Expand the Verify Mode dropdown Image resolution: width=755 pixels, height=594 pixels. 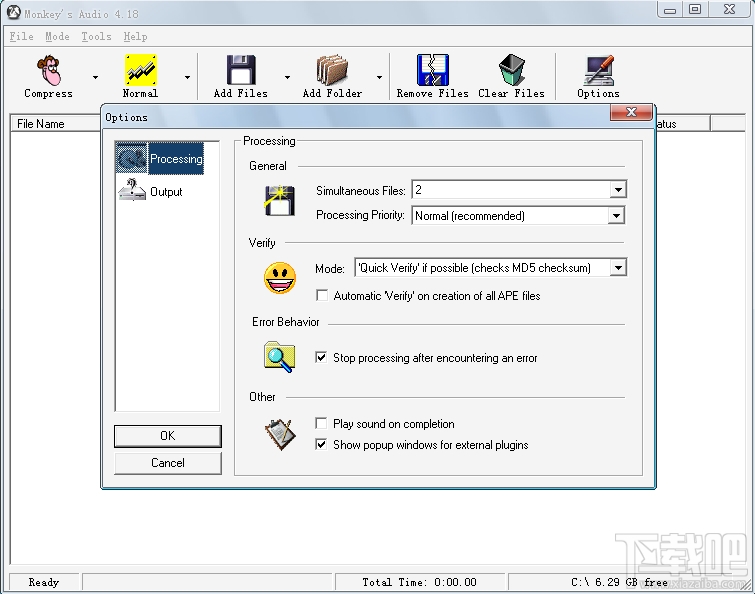618,268
